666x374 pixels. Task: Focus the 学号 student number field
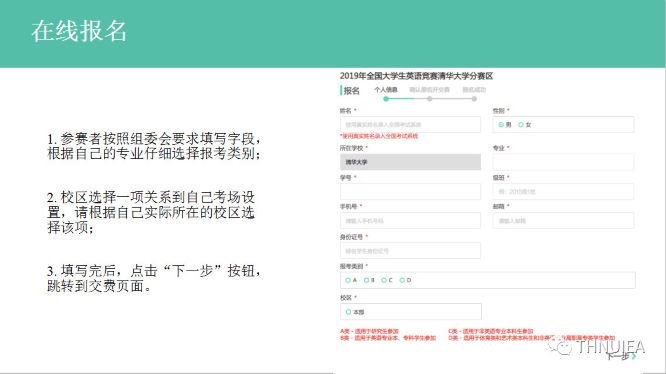point(410,191)
